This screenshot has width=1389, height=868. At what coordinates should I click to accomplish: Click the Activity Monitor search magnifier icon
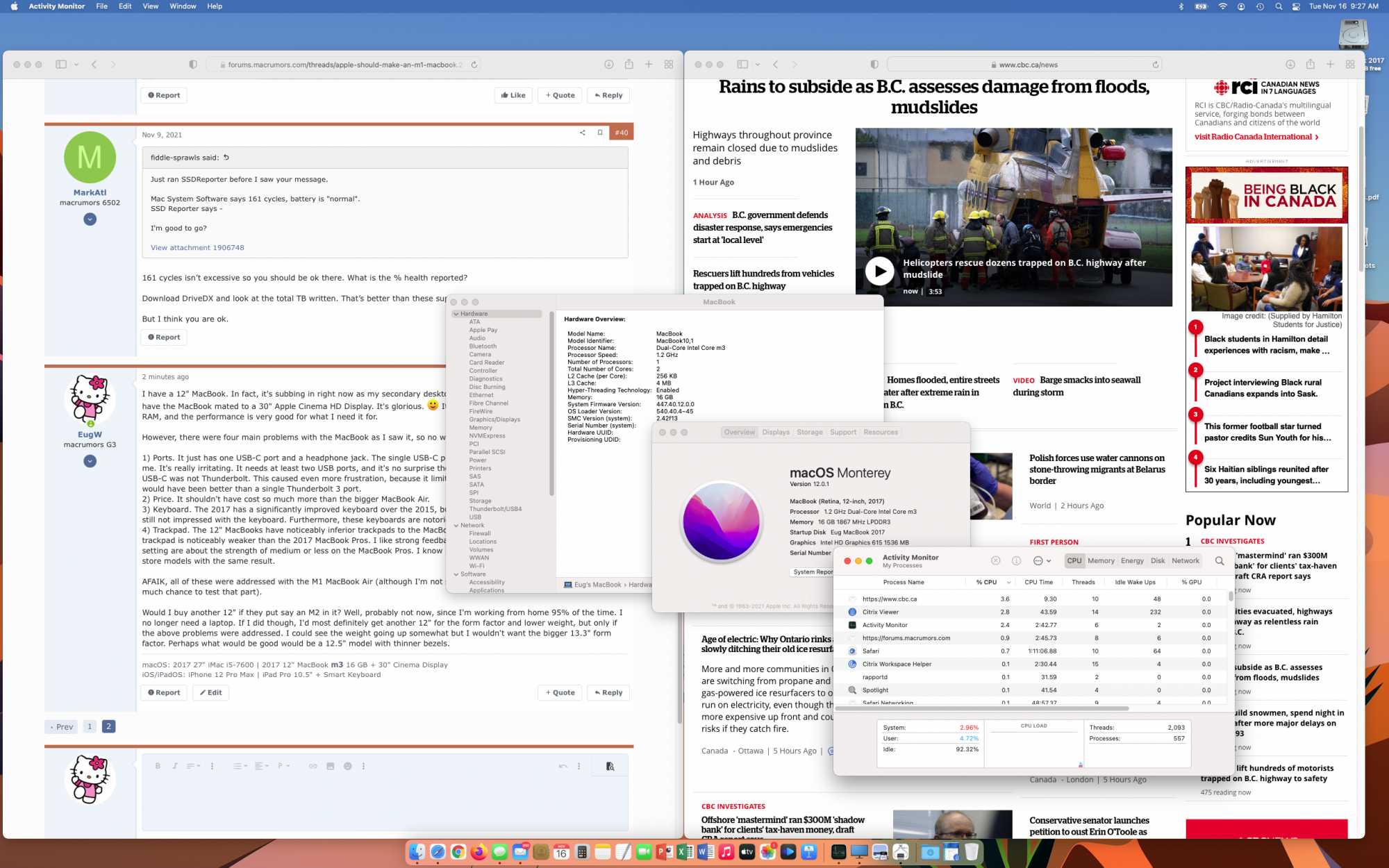(1220, 560)
